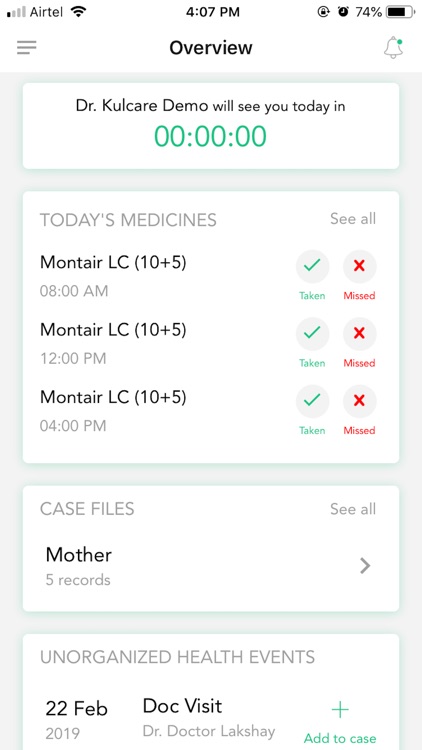Tap the Wi-Fi icon in status bar
The image size is (422, 750).
point(78,12)
